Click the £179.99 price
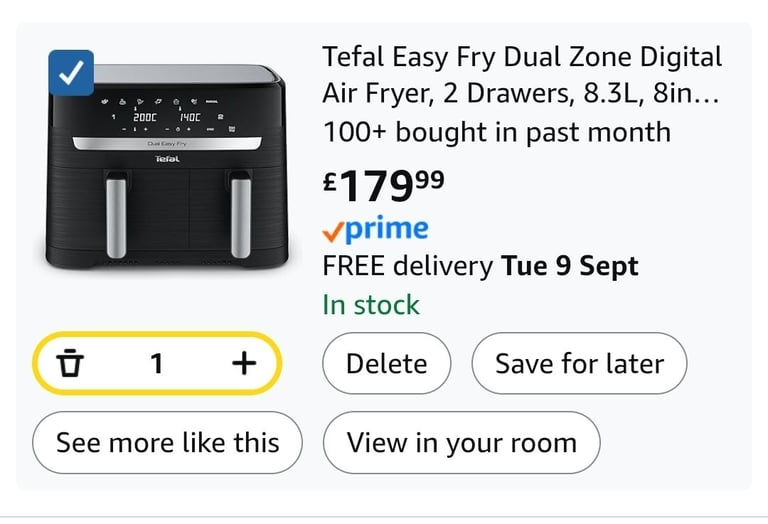Viewport: 768px width, 524px height. (384, 186)
